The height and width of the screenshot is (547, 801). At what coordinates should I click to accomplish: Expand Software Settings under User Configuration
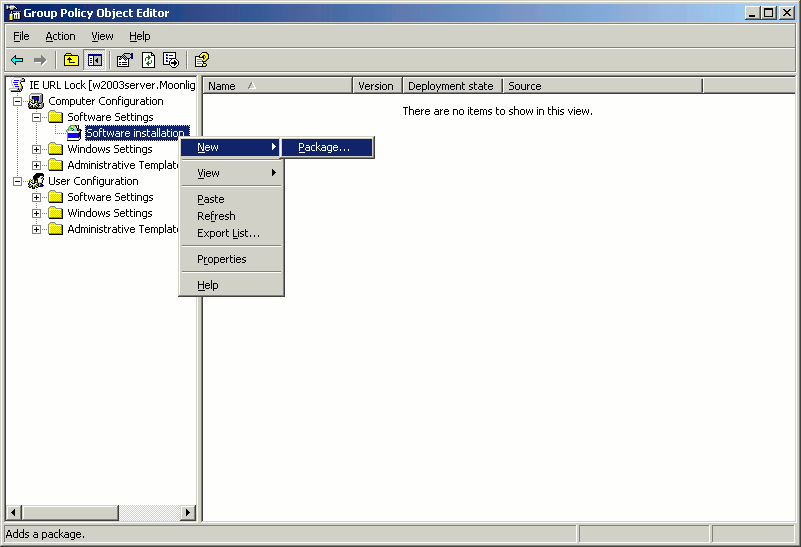[36, 197]
